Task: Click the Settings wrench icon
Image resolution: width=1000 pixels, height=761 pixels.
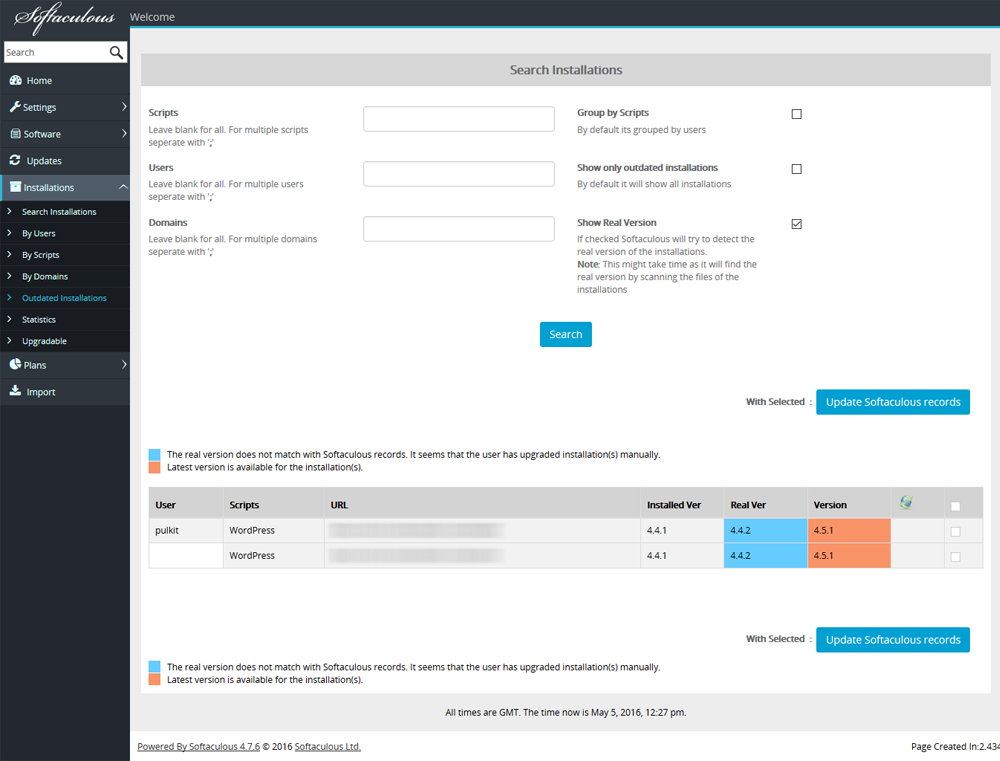Action: [15, 107]
